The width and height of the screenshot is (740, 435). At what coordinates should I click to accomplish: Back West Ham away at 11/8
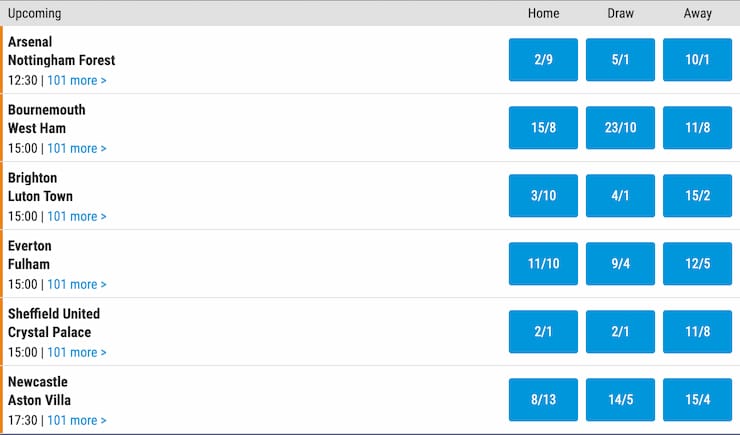pyautogui.click(x=697, y=128)
